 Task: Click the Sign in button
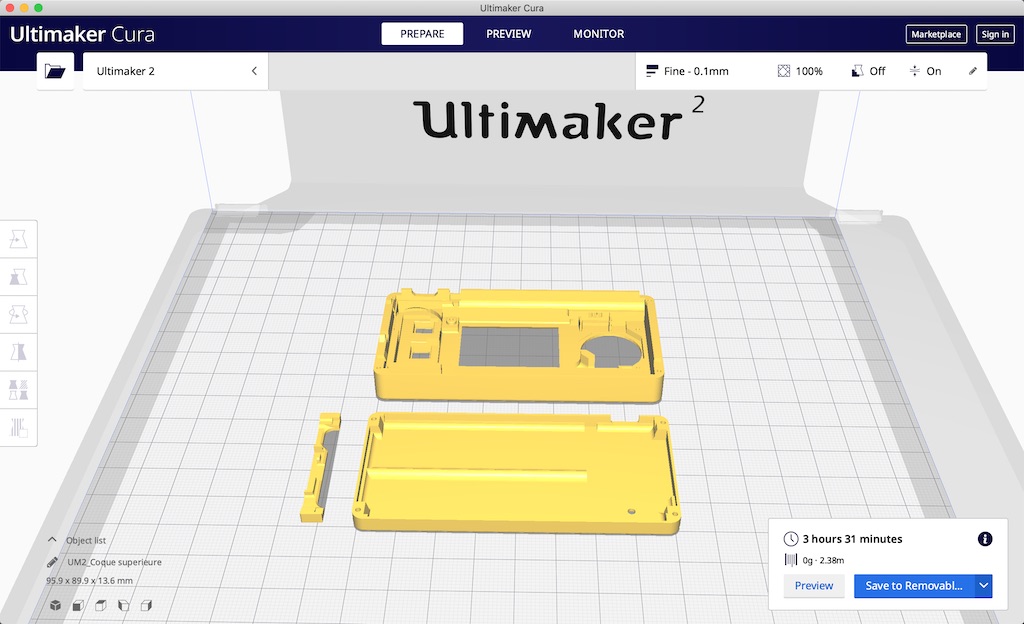(995, 34)
